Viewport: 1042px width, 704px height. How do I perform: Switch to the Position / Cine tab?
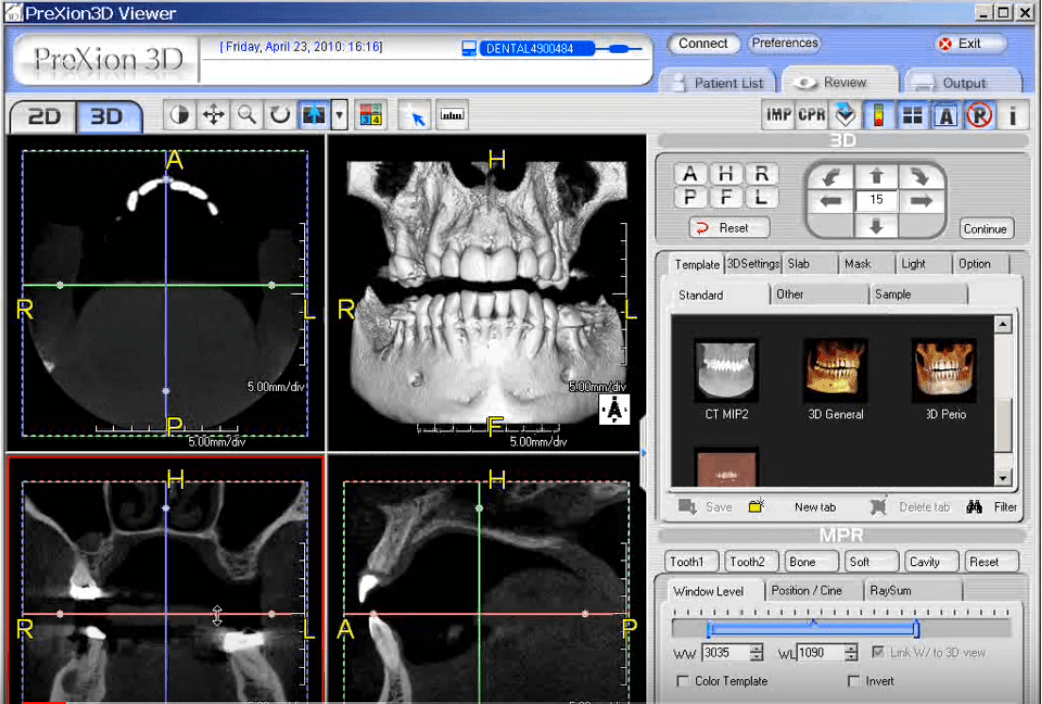pyautogui.click(x=806, y=591)
